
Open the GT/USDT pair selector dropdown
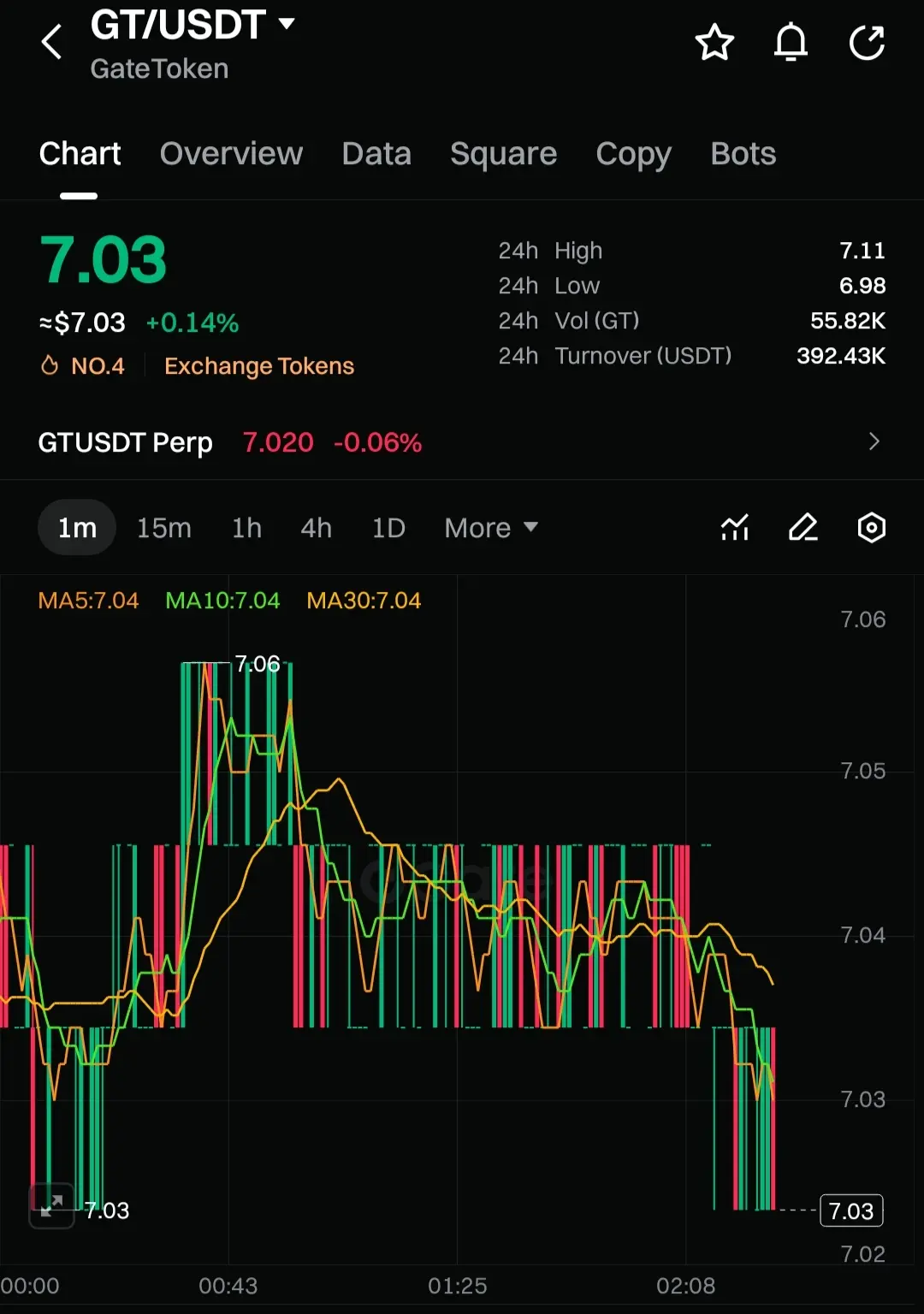[x=192, y=25]
